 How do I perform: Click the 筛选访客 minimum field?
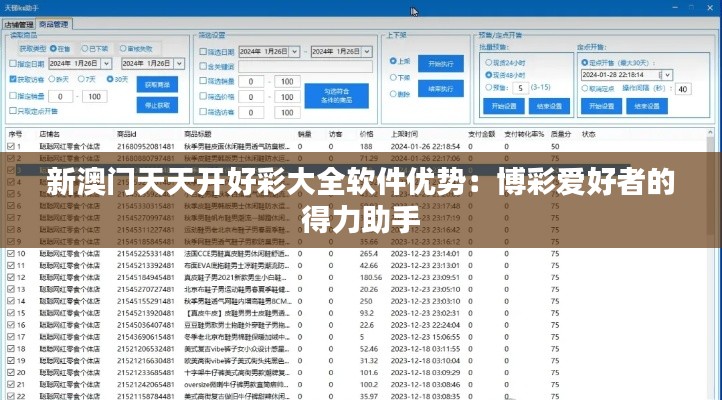tap(251, 112)
